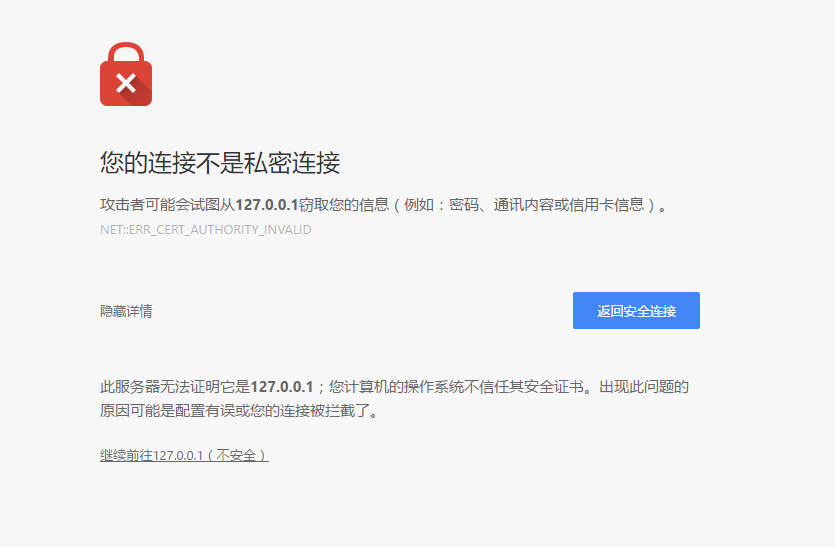835x547 pixels.
Task: Click the paragraph beginning 此服务器无法证明它是
Action: click(x=395, y=398)
